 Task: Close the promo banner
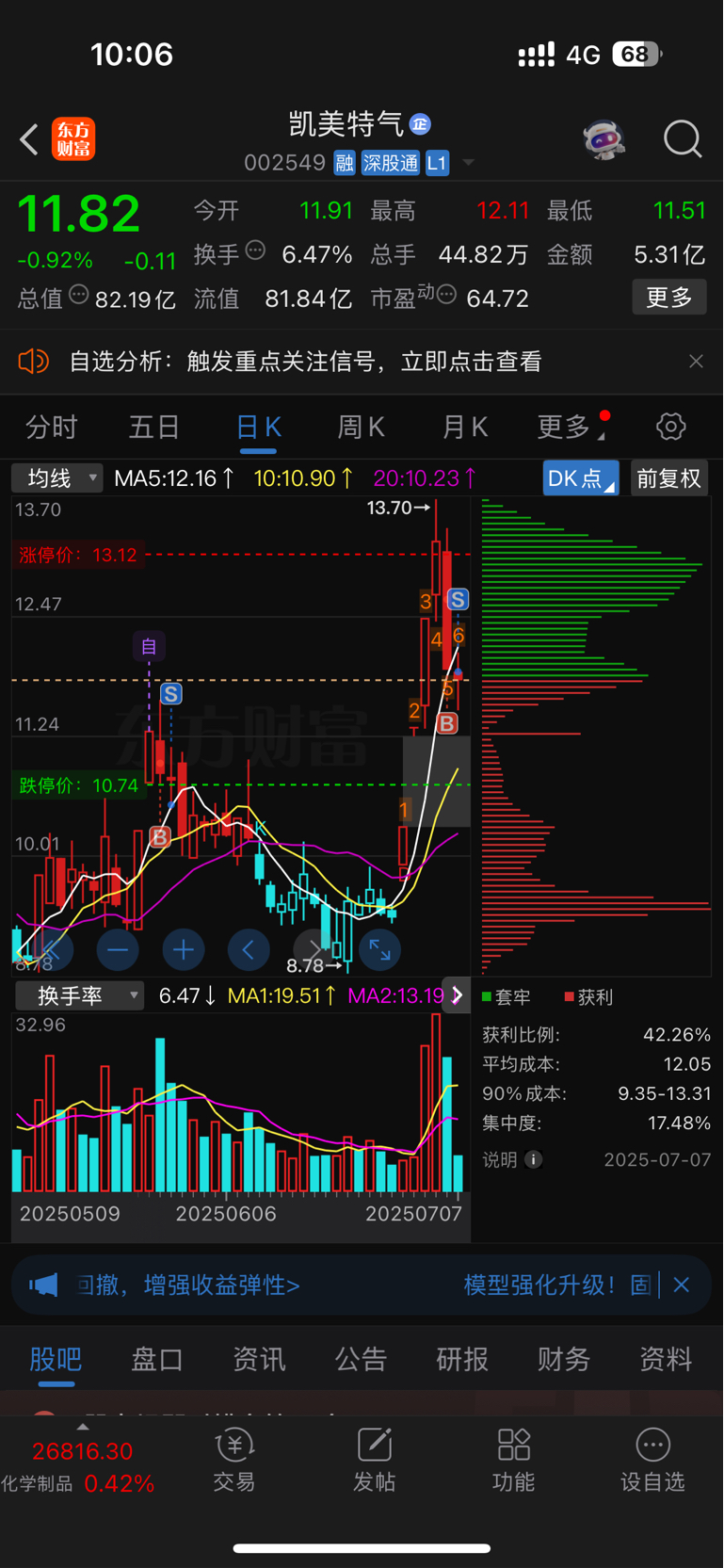tap(682, 1285)
